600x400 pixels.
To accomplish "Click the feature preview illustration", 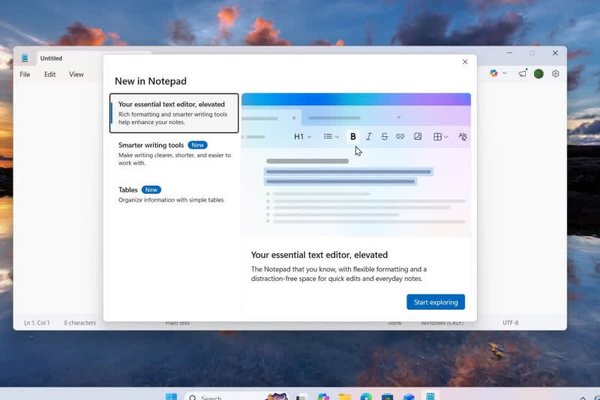I will point(356,165).
